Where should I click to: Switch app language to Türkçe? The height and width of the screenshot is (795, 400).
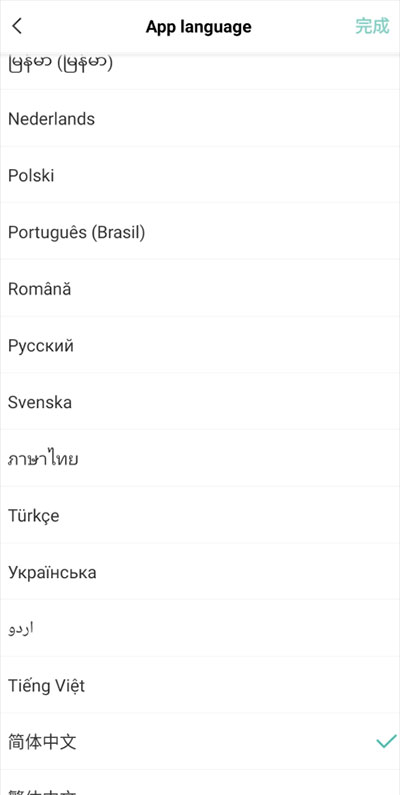click(200, 516)
